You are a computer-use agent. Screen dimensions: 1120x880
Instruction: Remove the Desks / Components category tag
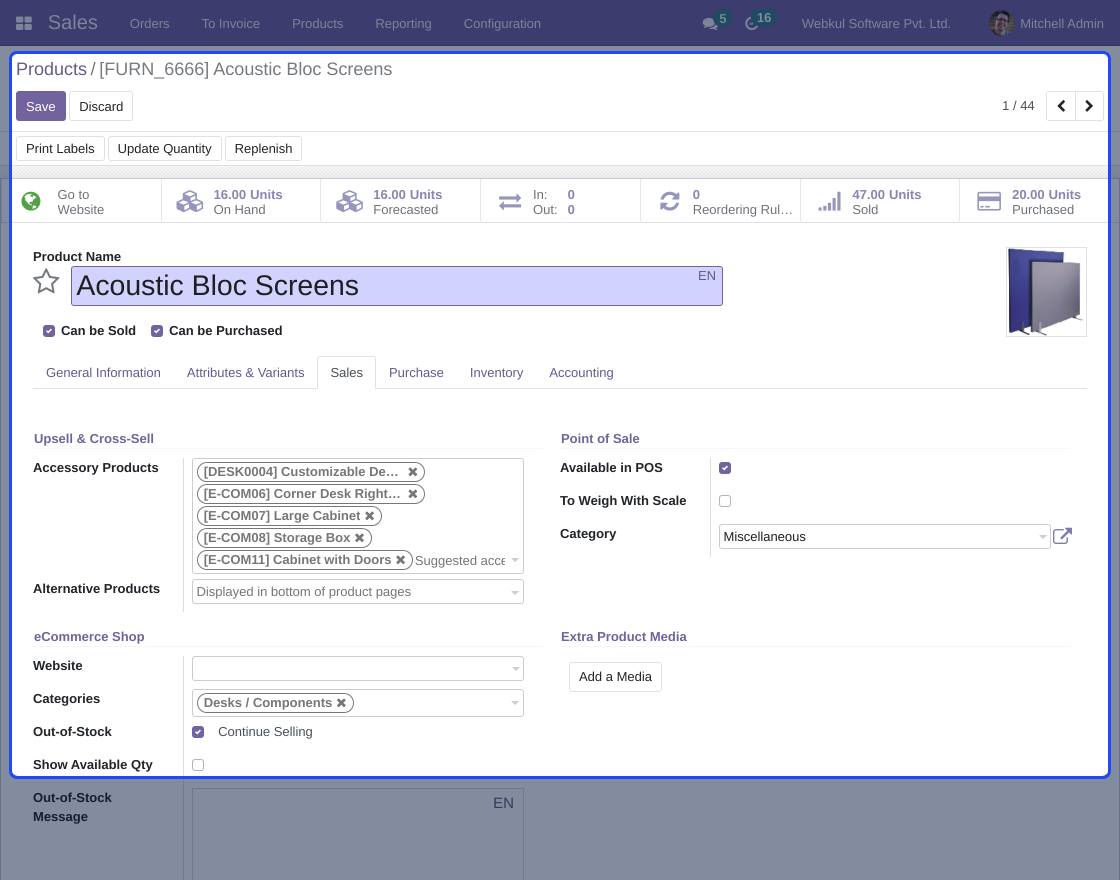341,703
